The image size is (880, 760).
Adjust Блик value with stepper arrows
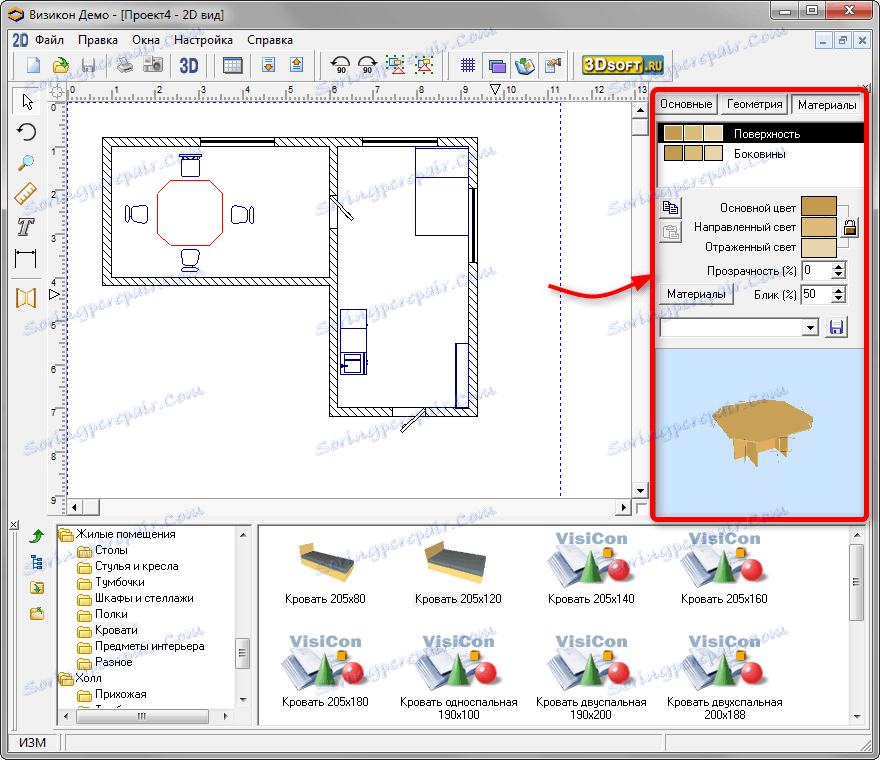(838, 294)
